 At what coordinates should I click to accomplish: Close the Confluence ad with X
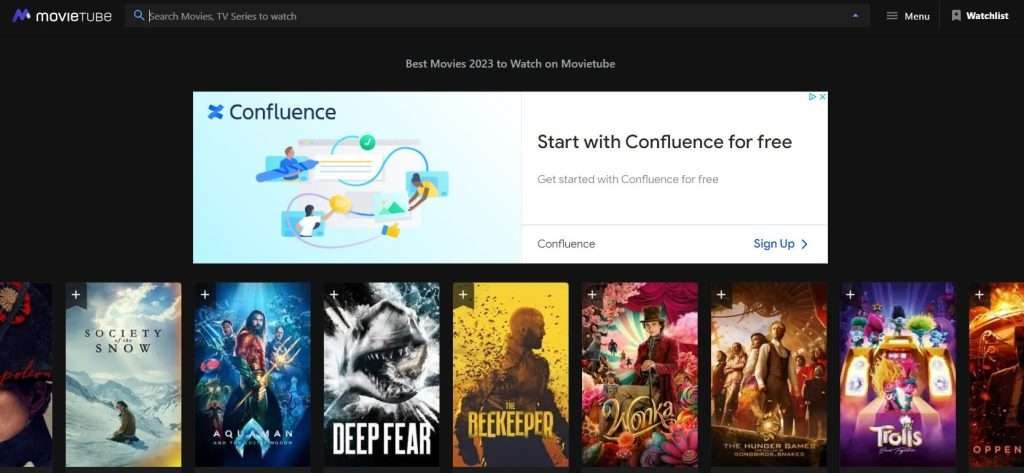click(822, 97)
